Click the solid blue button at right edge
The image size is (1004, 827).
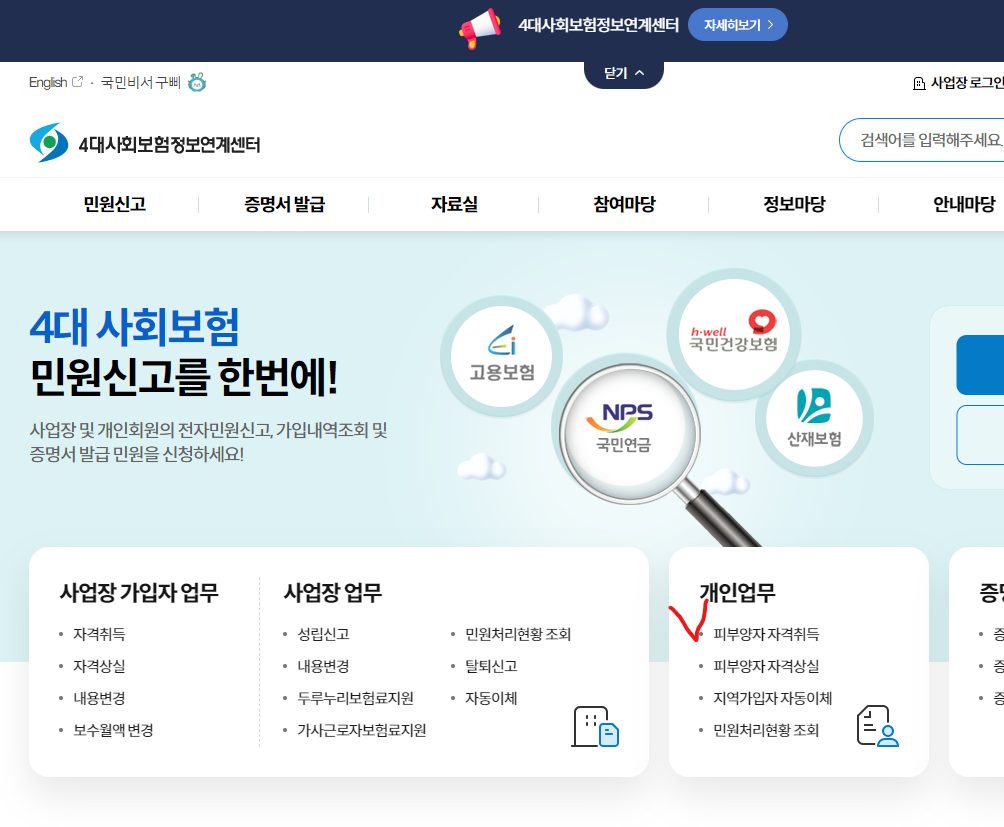980,365
